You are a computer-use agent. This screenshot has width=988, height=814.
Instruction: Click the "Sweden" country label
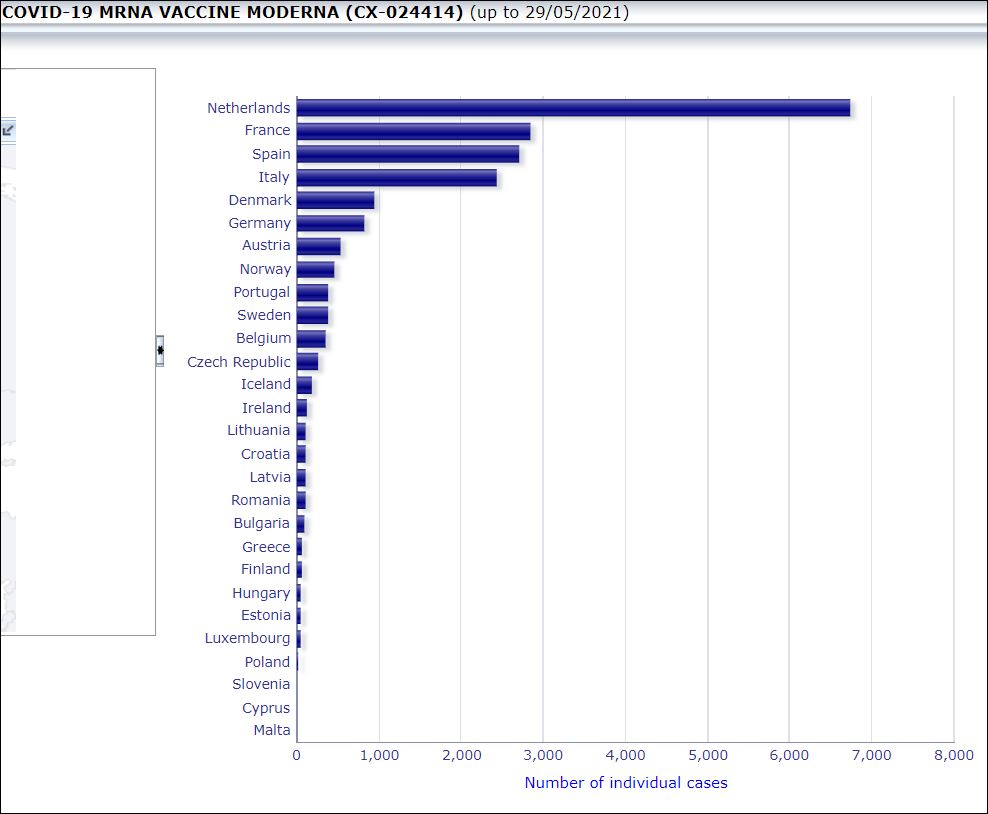click(264, 315)
